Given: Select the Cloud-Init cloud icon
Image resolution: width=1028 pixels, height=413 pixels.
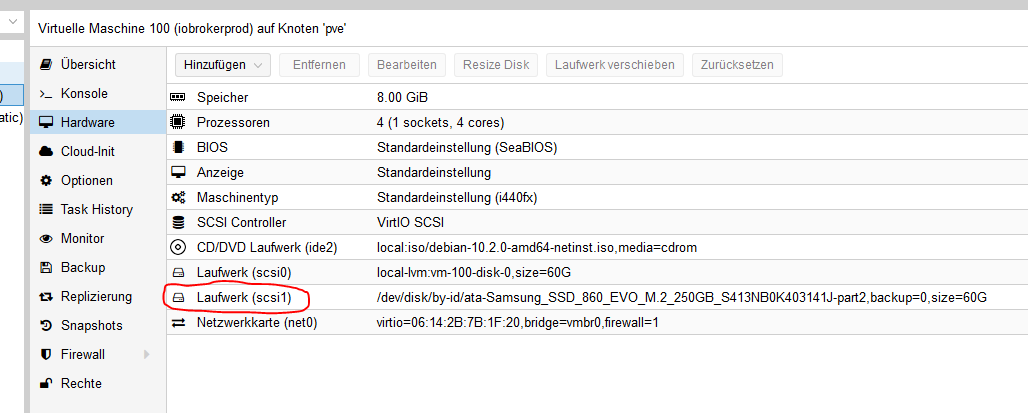Looking at the screenshot, I should pyautogui.click(x=46, y=151).
